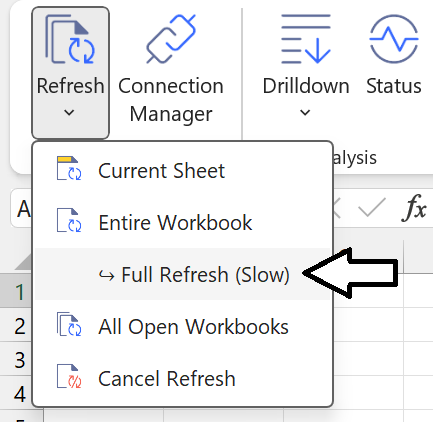Image resolution: width=433 pixels, height=422 pixels.
Task: Click the red Cancel Refresh page icon
Action: pos(69,376)
